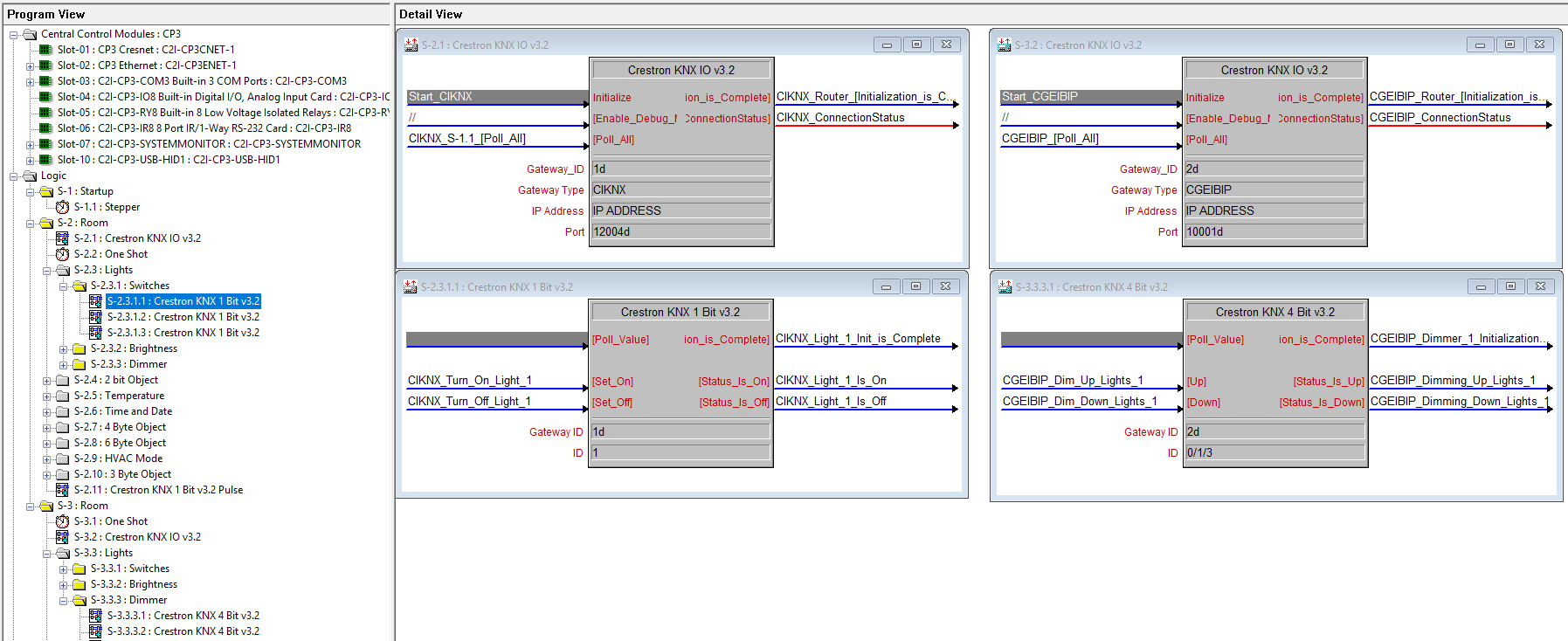Click the Slot-01 CP3 Cresnet device icon

pyautogui.click(x=45, y=50)
